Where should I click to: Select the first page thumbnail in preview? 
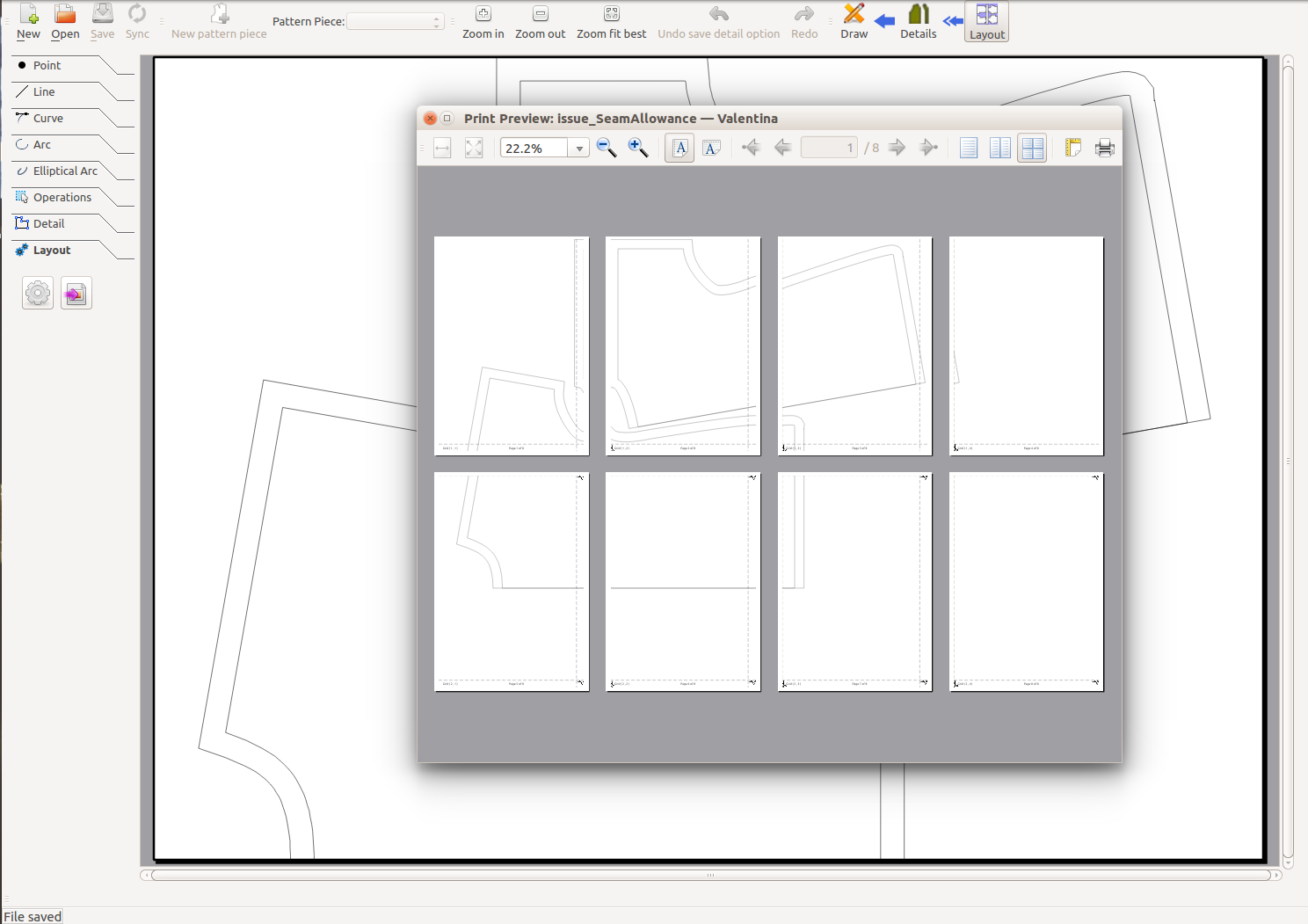[512, 346]
